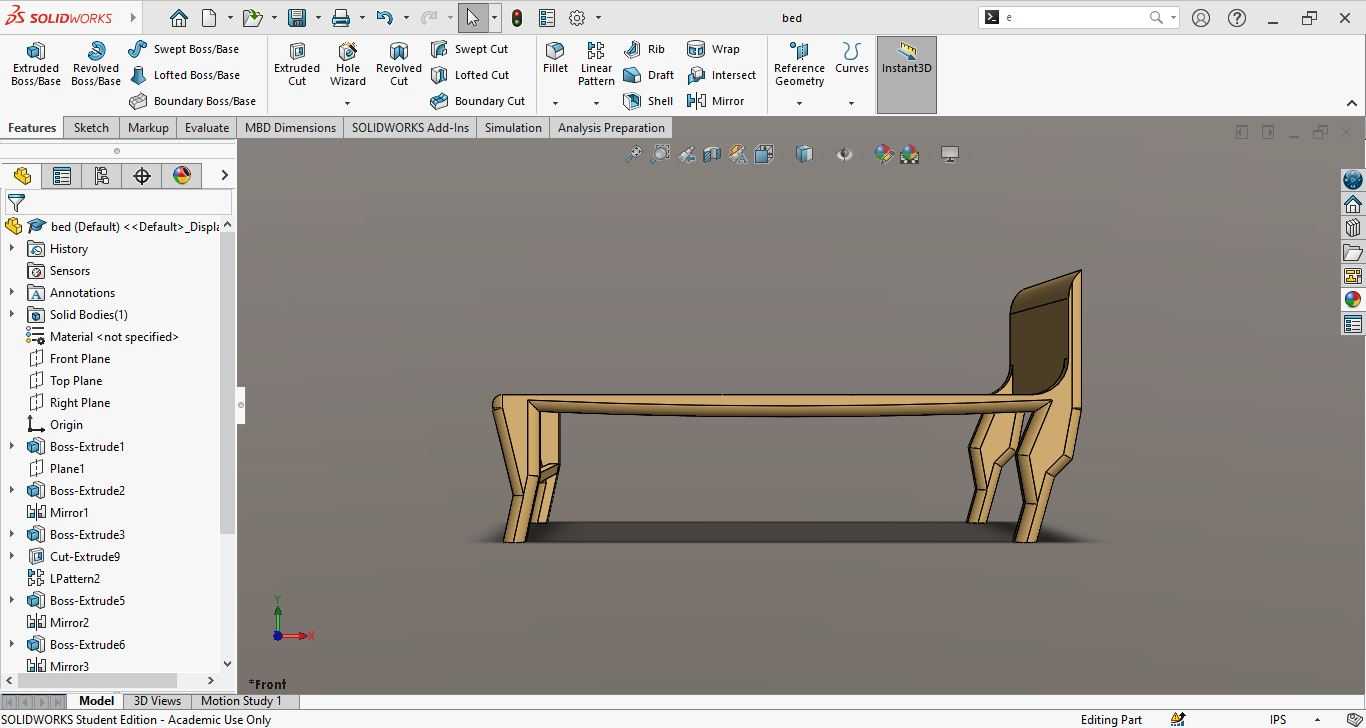
Task: Toggle the Instant3D mode
Action: coord(907,75)
